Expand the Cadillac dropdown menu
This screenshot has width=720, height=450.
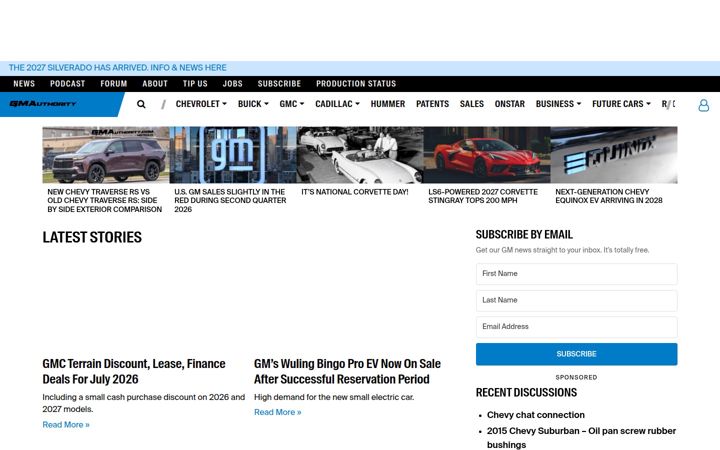pos(337,104)
